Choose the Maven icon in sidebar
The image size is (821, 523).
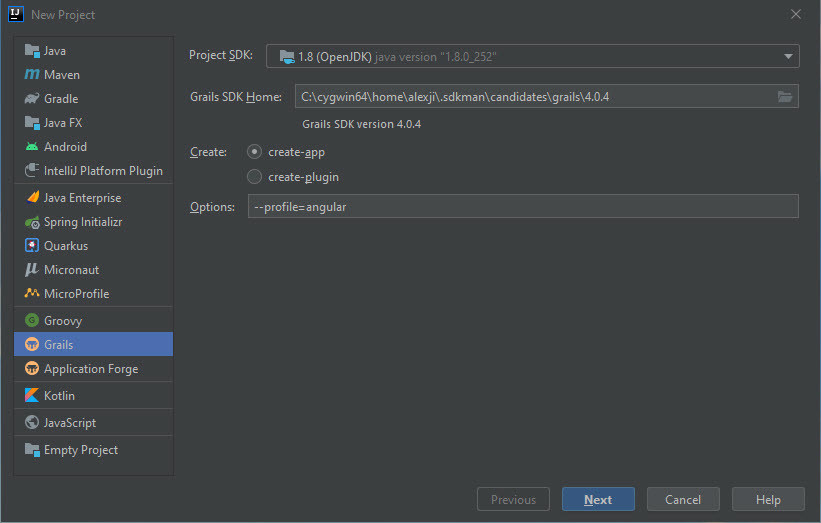(32, 75)
